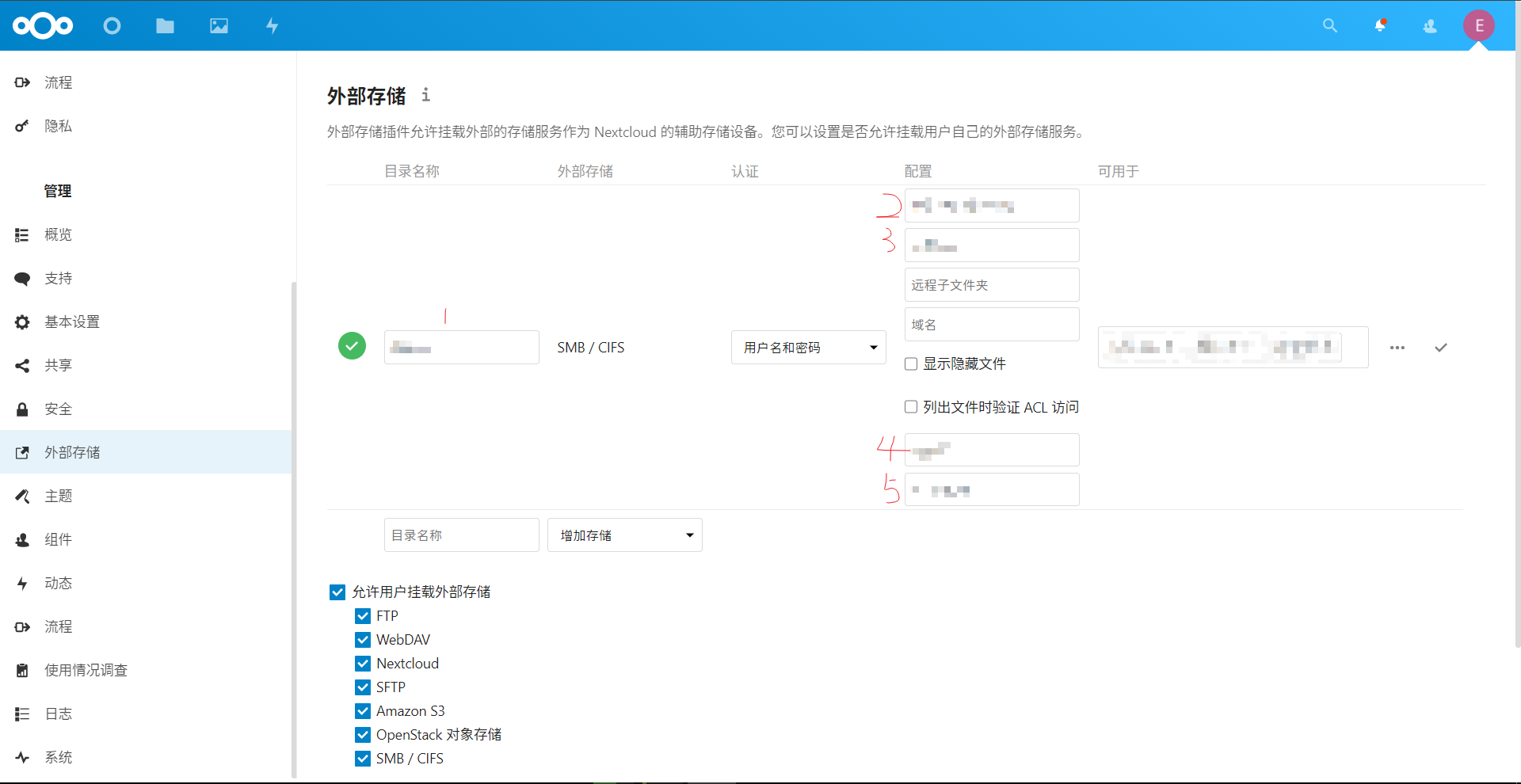The width and height of the screenshot is (1521, 784).
Task: Open the search magnifier
Action: tap(1330, 26)
